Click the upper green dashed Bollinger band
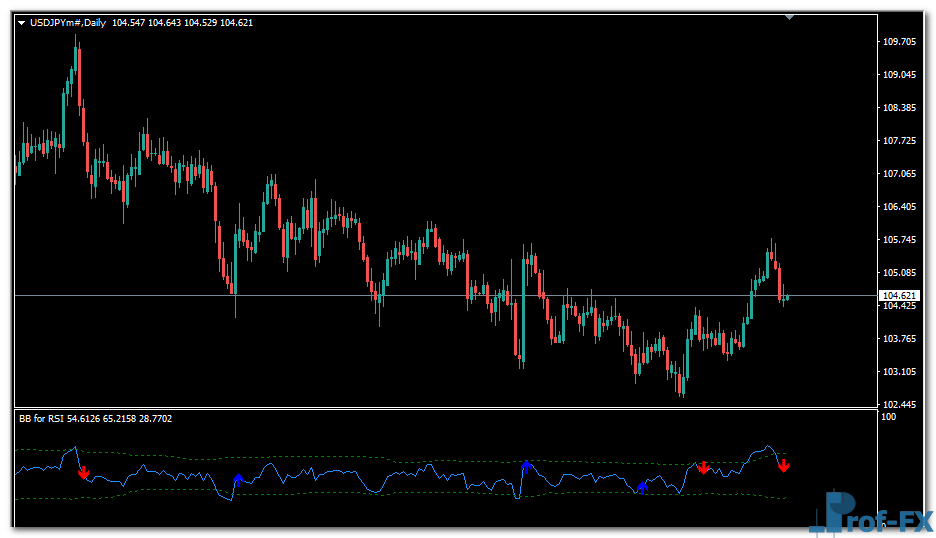The height and width of the screenshot is (538, 936). pyautogui.click(x=450, y=461)
